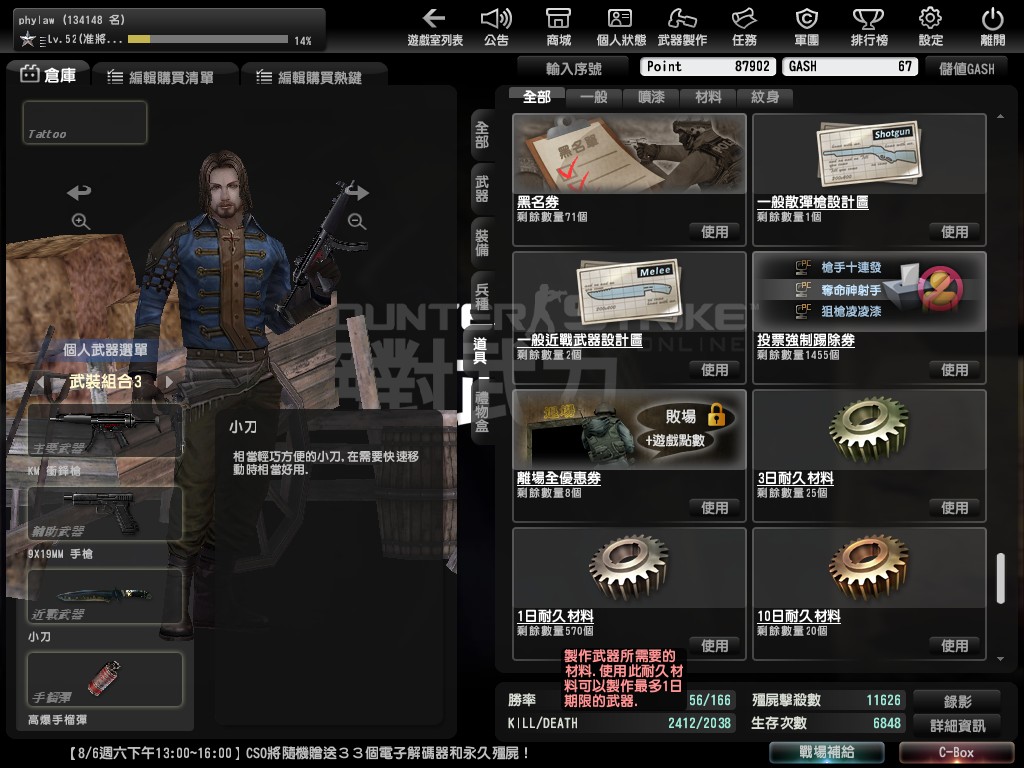Screen dimensions: 1024x768
Task: Open the 錄影 recording button
Action: (x=957, y=701)
